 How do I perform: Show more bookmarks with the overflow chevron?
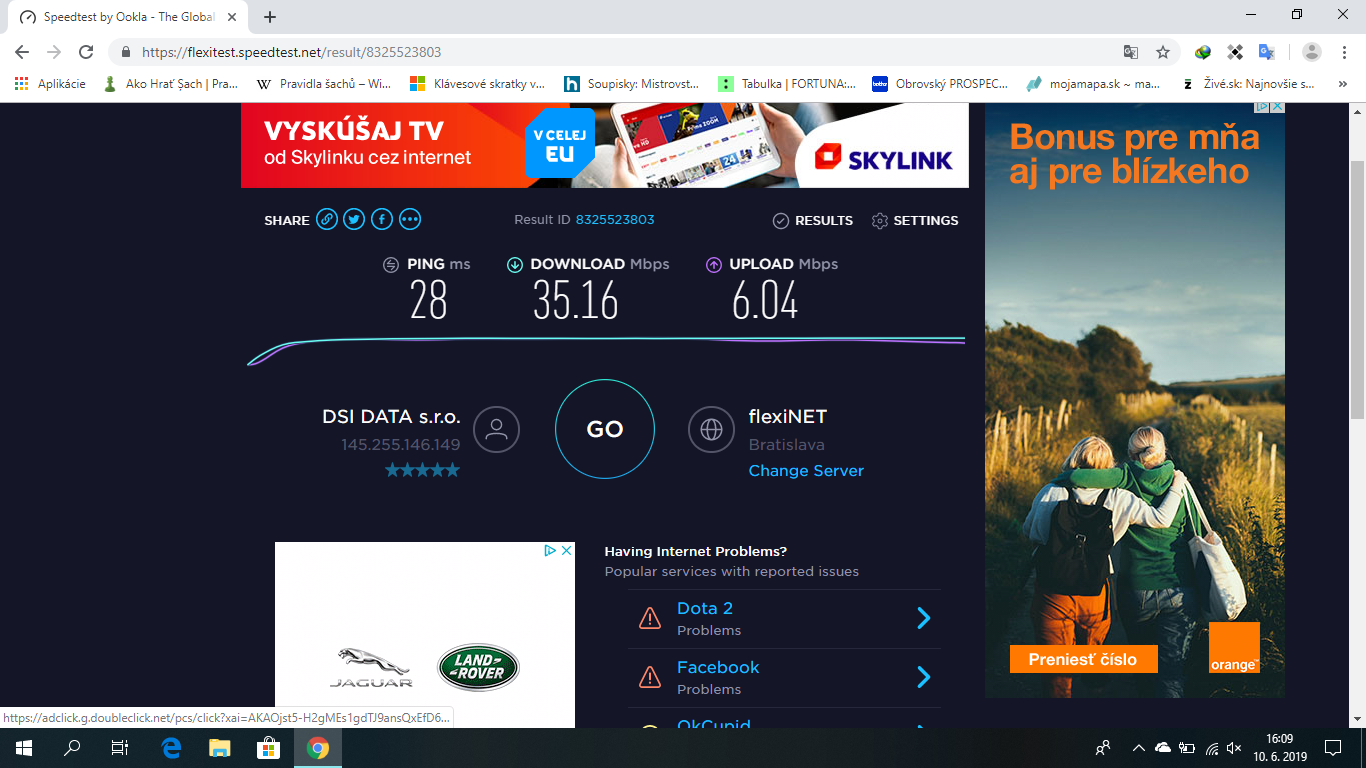coord(1343,84)
